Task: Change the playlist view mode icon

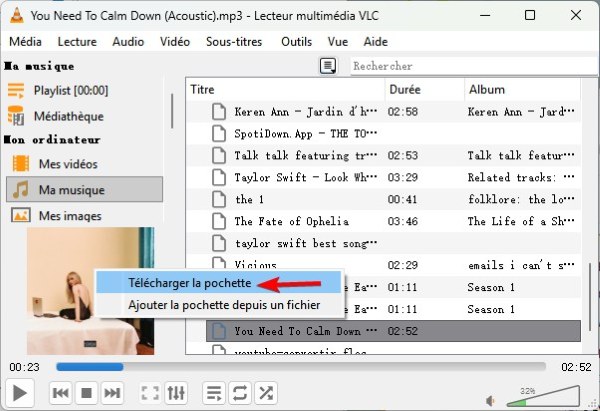Action: tap(328, 66)
